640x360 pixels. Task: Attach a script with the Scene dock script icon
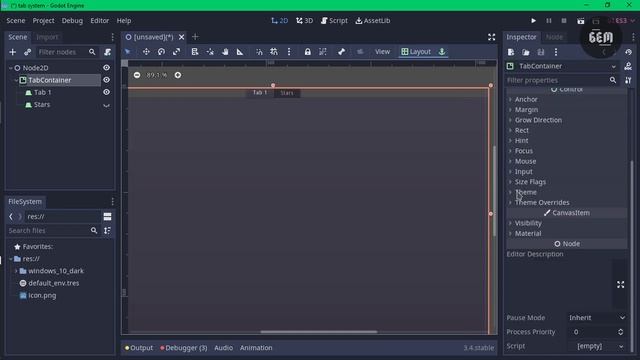point(107,52)
